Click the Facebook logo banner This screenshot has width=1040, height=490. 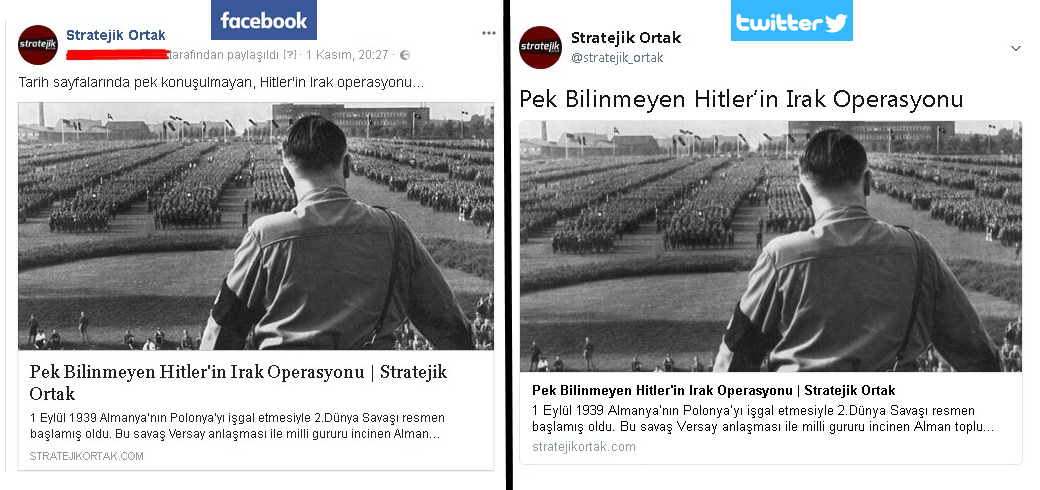tap(263, 20)
